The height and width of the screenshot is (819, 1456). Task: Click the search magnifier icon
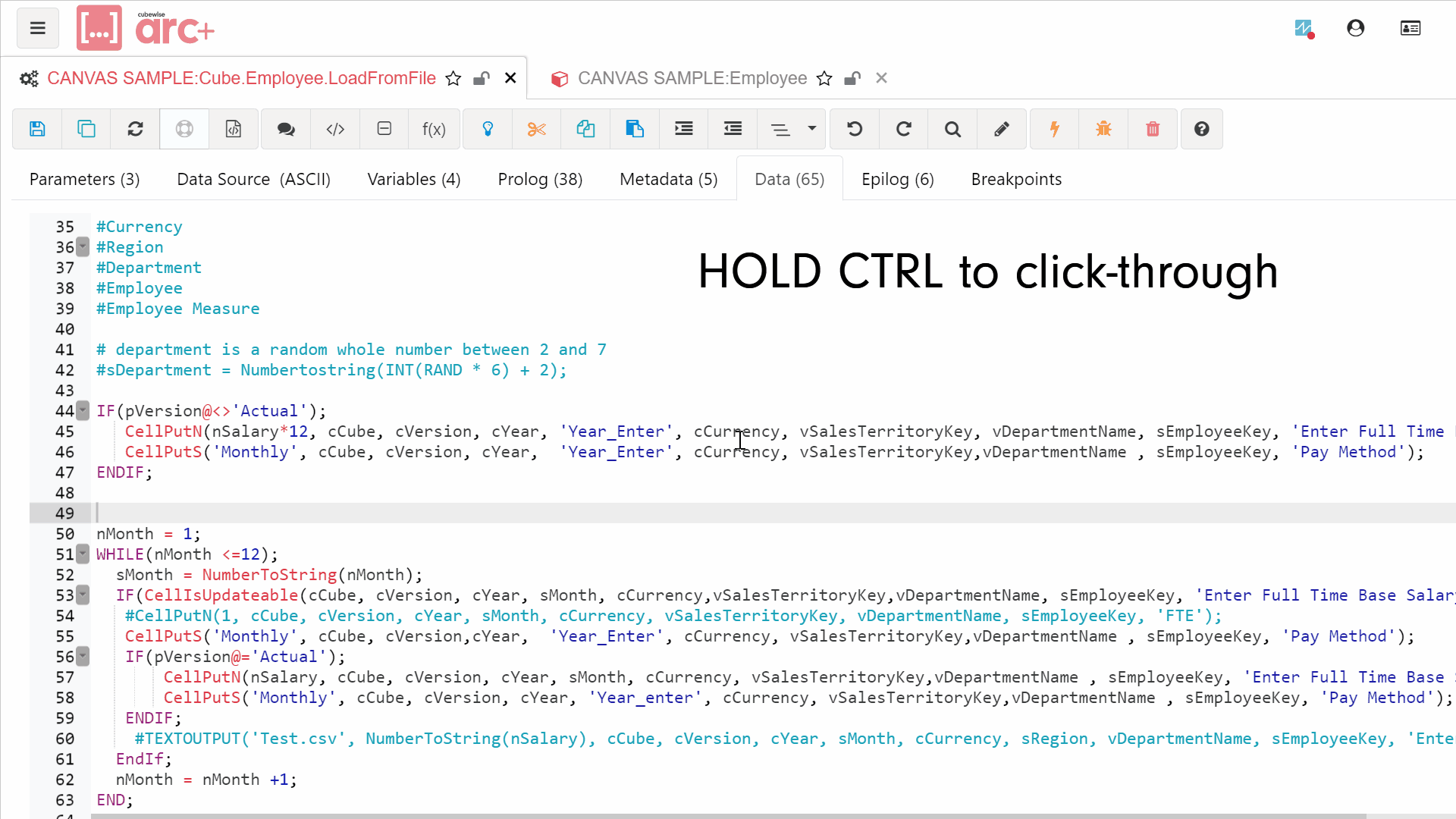click(952, 129)
